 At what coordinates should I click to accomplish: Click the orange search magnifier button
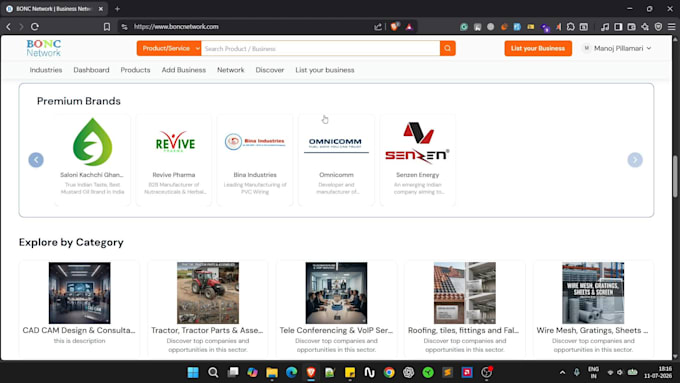pos(448,48)
